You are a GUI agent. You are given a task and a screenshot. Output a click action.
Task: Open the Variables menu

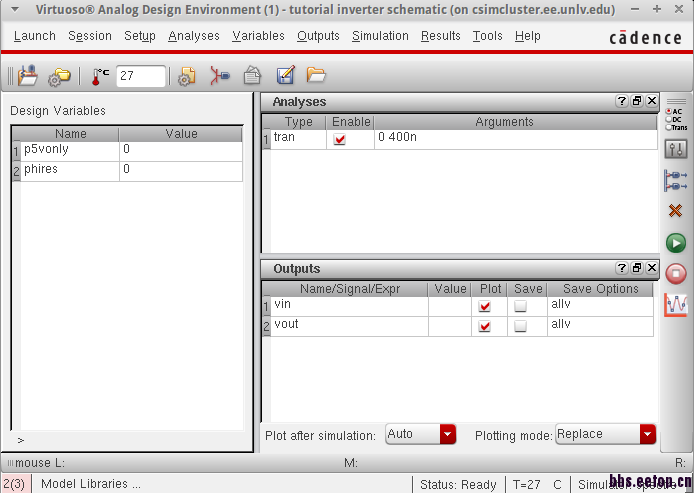(x=258, y=36)
